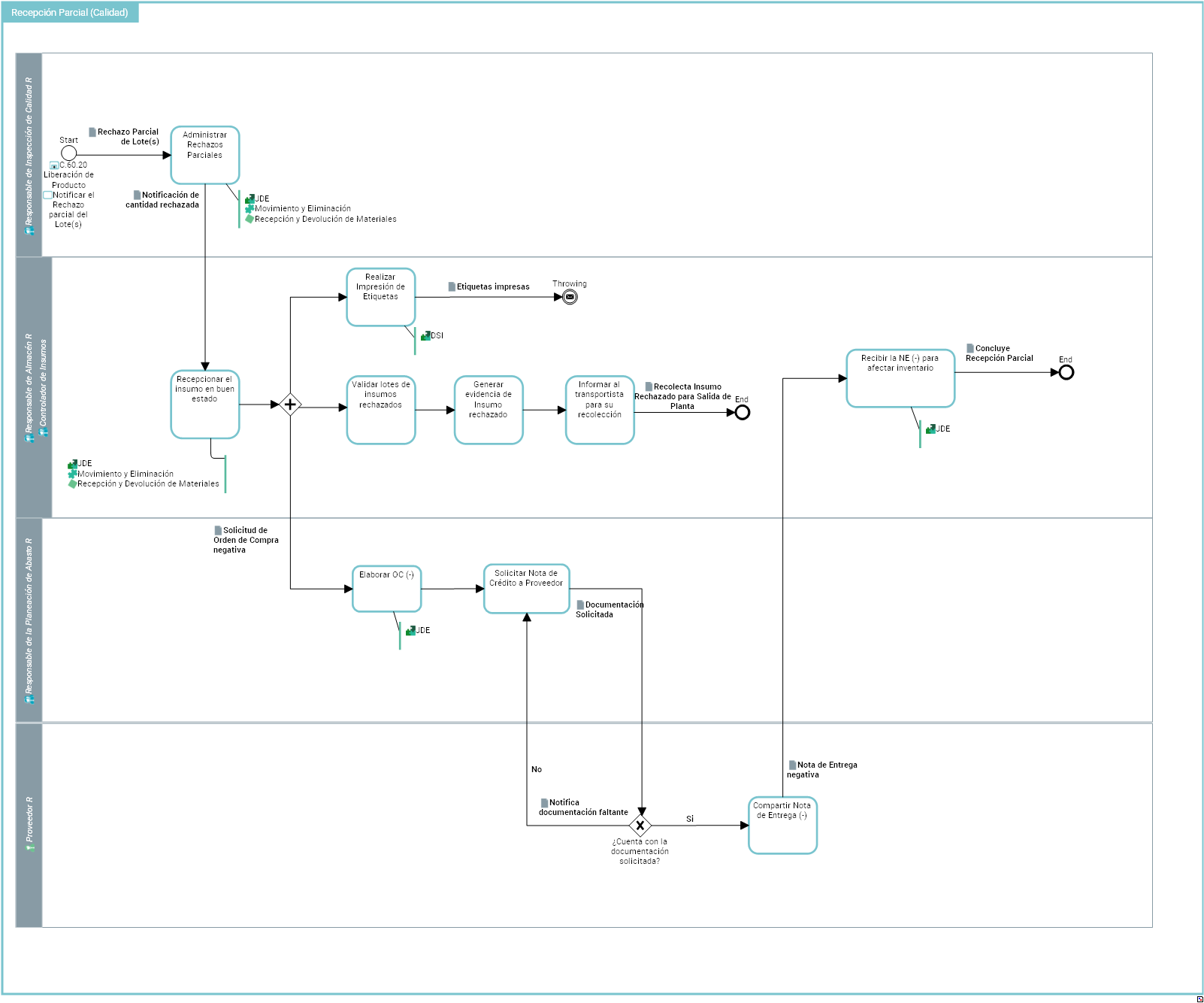Click the Concluye Recepción Parcial document icon

click(x=970, y=348)
